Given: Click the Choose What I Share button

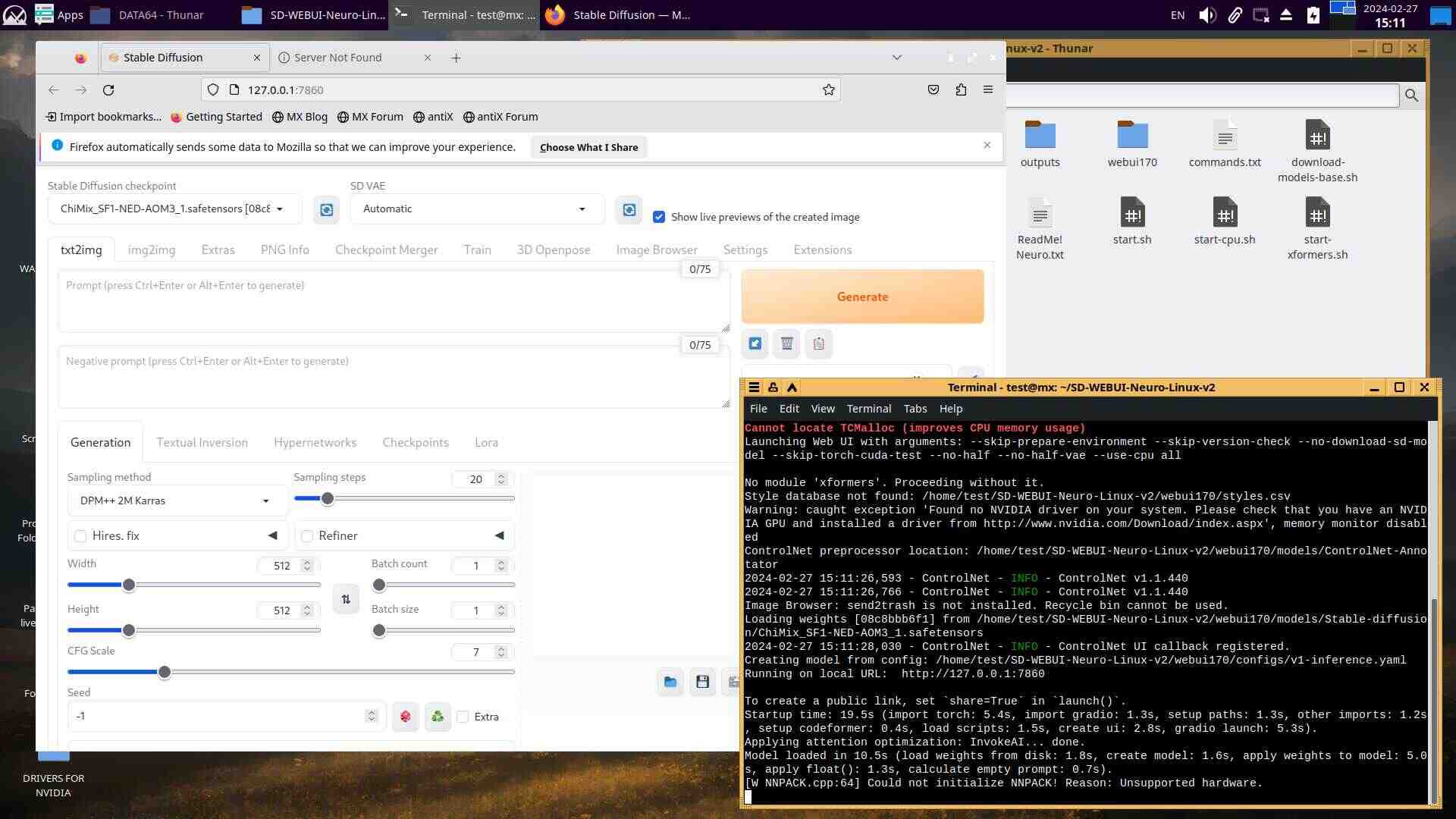Looking at the screenshot, I should (588, 147).
